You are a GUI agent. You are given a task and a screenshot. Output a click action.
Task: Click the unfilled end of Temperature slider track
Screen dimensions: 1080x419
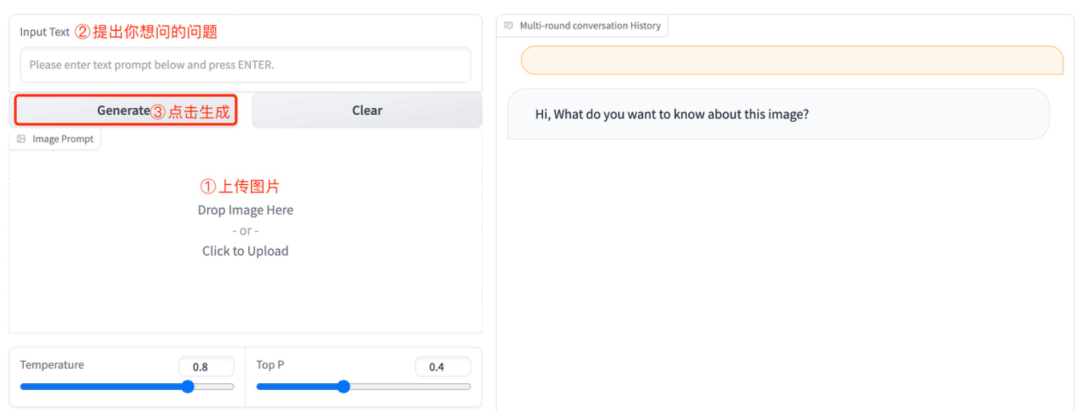coord(214,387)
